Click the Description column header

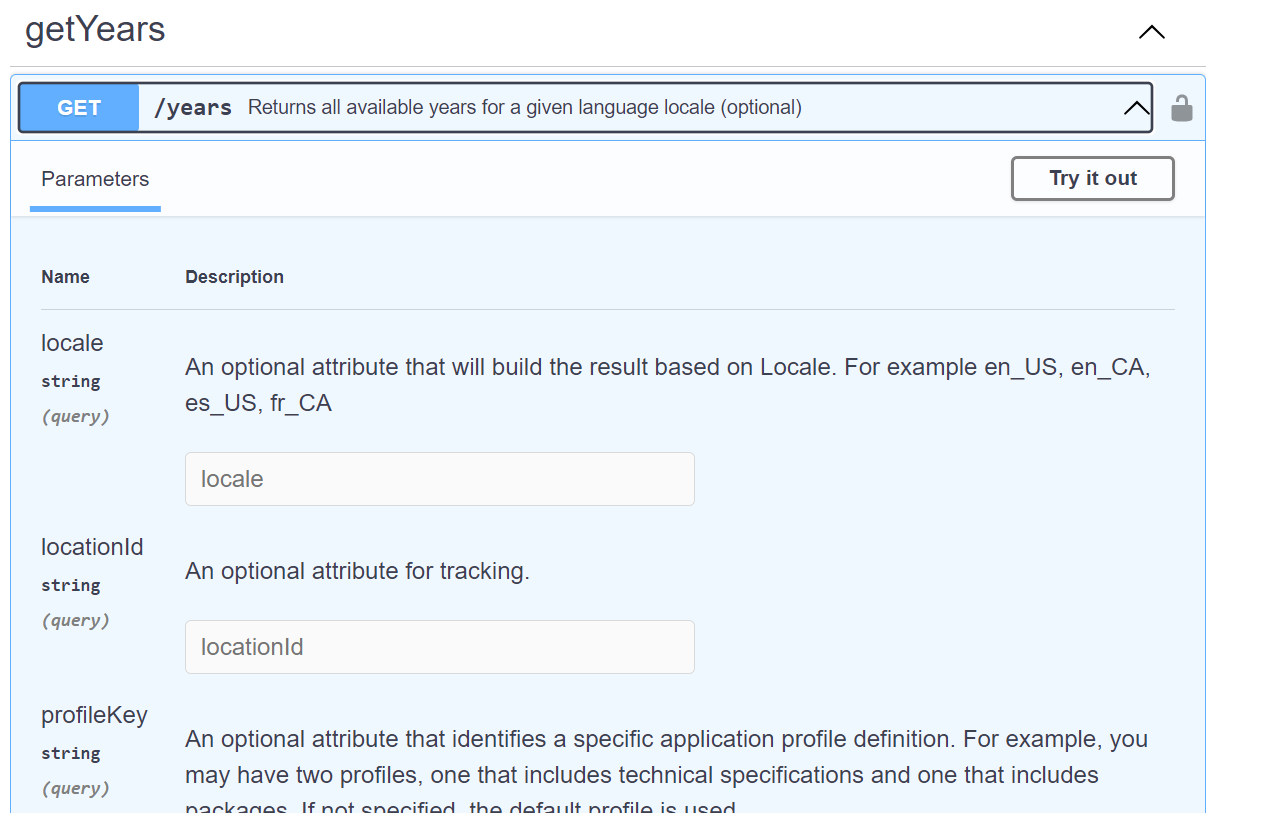234,277
